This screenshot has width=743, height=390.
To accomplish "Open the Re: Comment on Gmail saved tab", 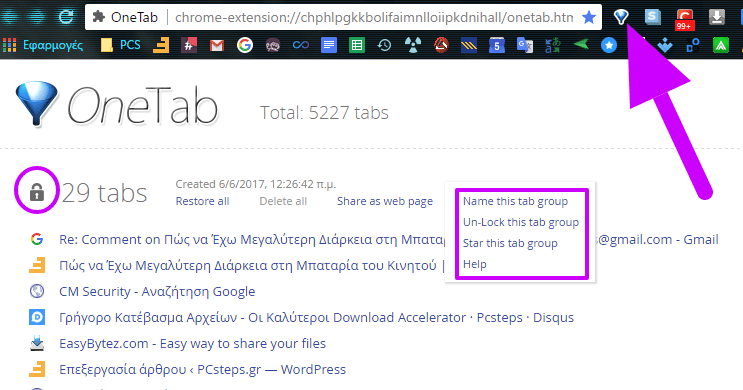I will [252, 240].
